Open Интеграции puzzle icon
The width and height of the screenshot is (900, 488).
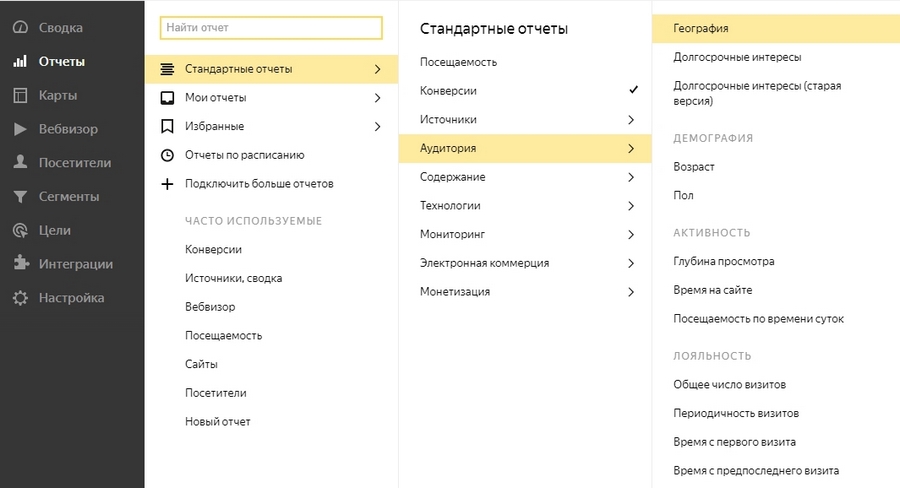pyautogui.click(x=21, y=264)
